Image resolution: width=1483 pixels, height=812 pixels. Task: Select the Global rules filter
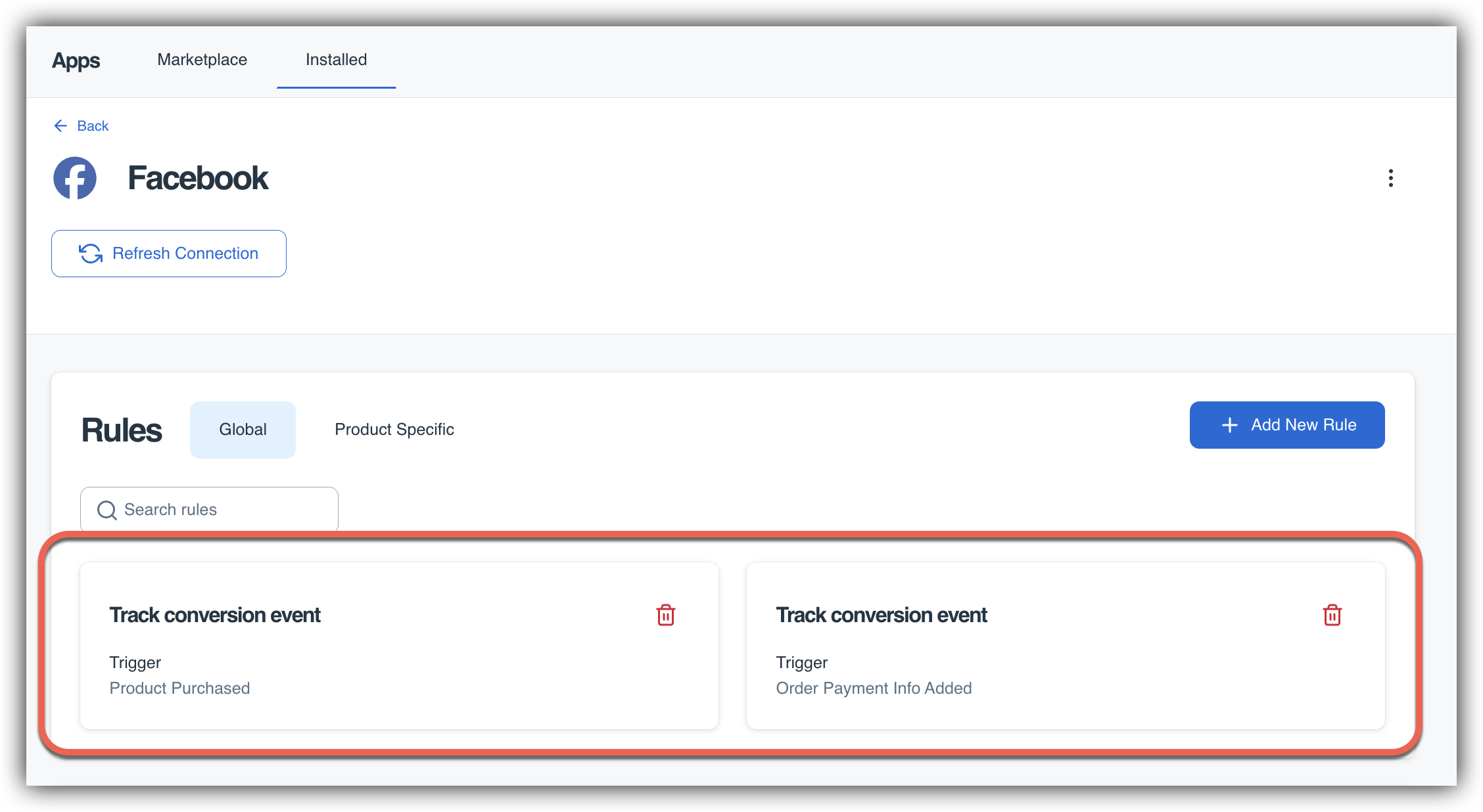click(243, 430)
